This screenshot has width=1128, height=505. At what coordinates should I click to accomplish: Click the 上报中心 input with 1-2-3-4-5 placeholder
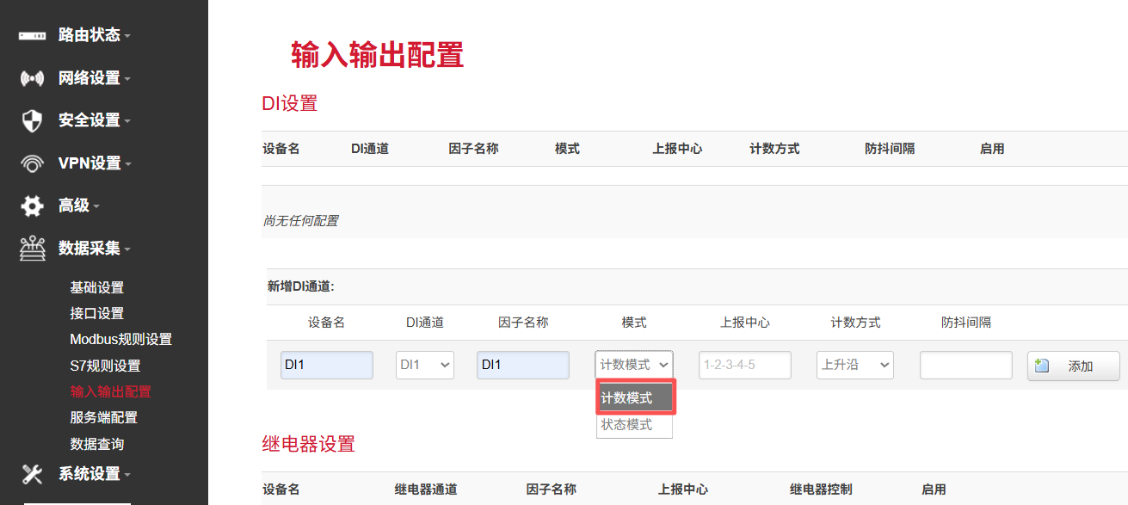click(x=745, y=365)
